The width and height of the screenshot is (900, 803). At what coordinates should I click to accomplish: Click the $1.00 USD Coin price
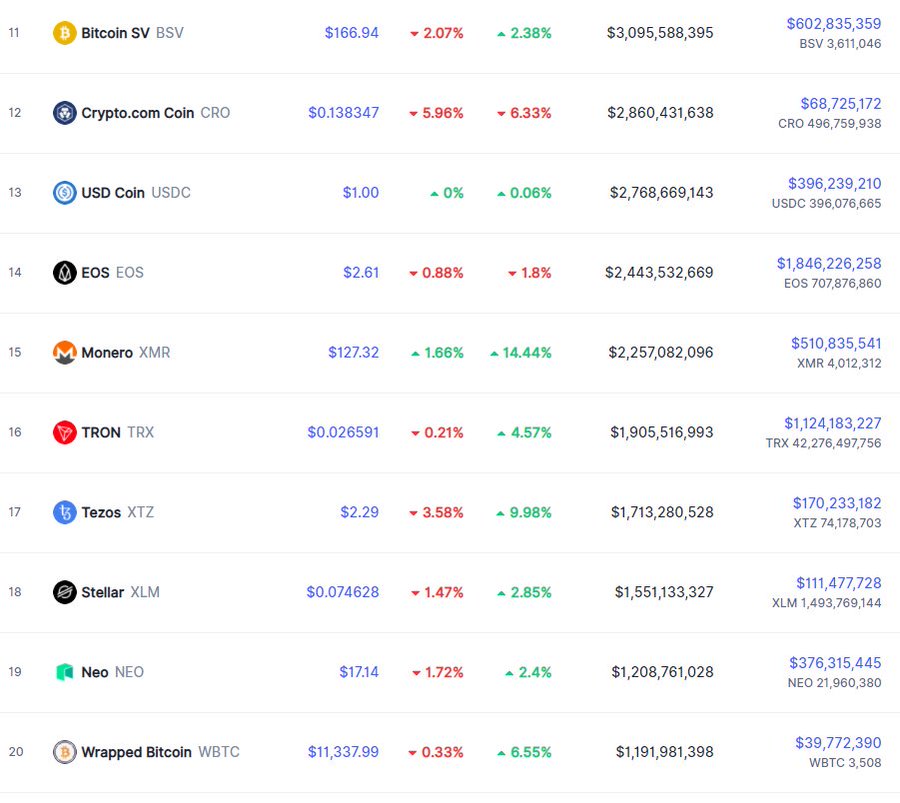361,192
